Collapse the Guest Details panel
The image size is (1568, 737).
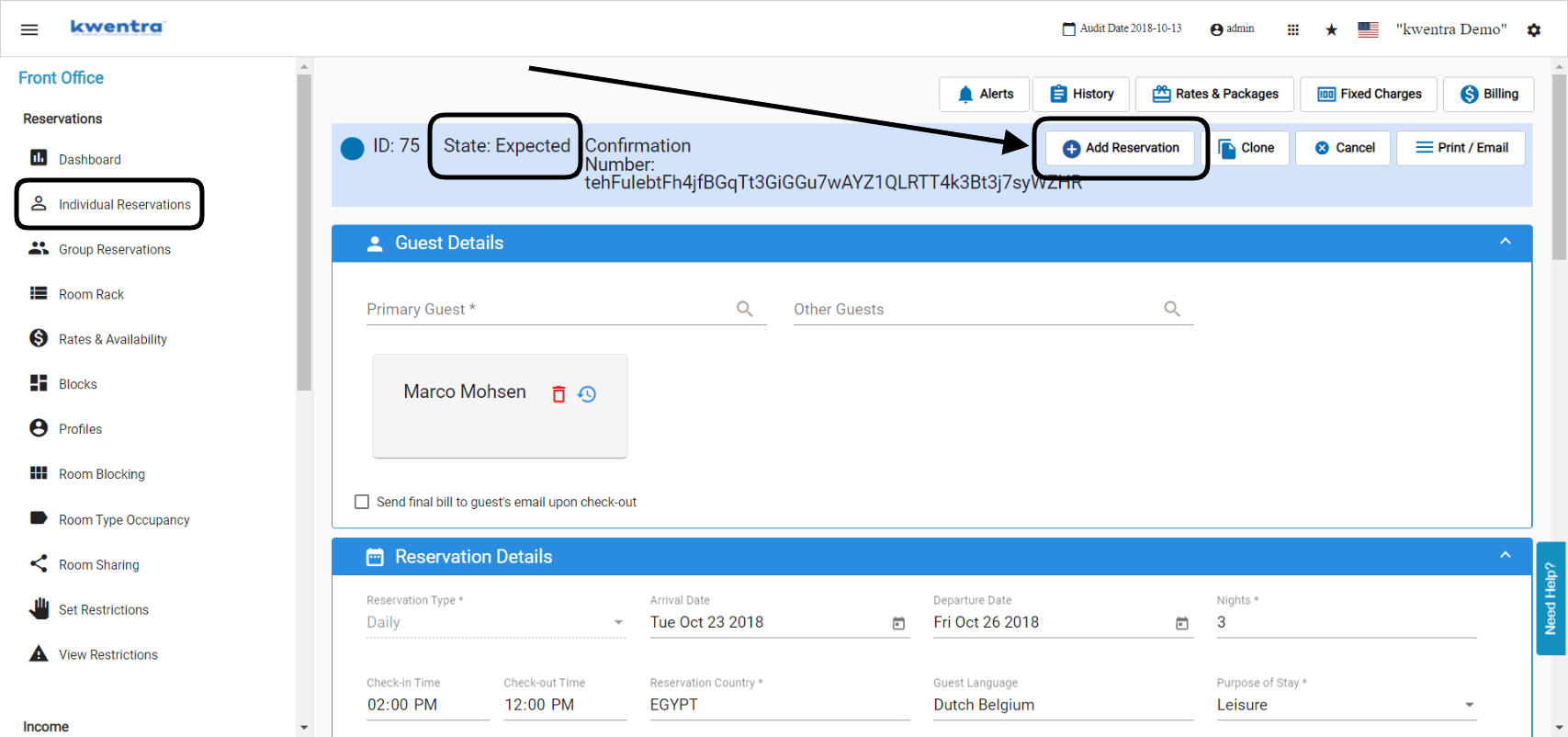1506,242
